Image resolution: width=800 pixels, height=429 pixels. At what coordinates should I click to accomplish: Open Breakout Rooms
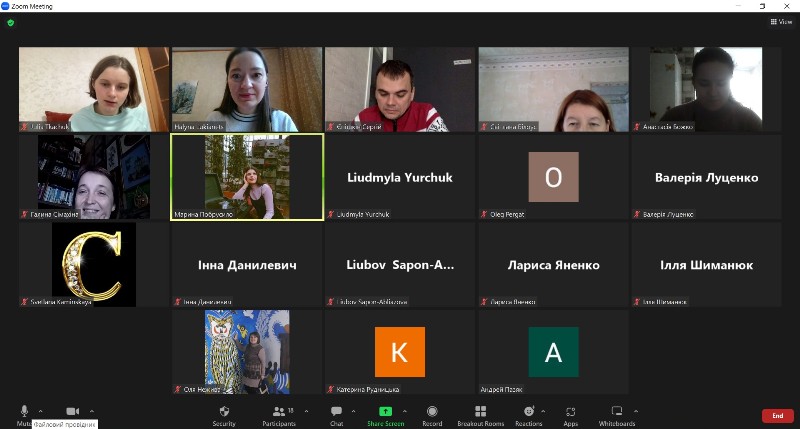tap(481, 416)
